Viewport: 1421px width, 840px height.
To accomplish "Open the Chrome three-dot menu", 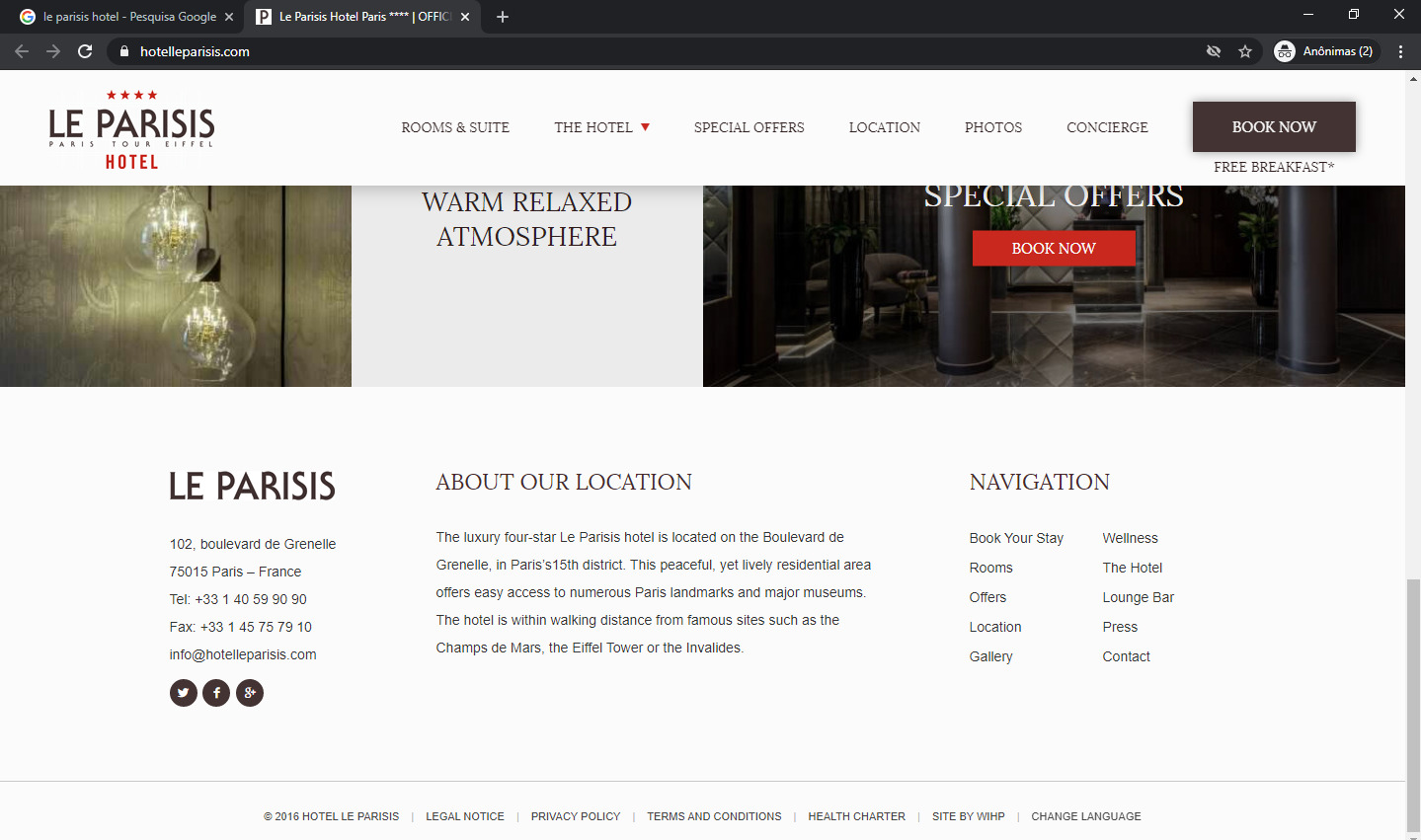I will [1400, 51].
